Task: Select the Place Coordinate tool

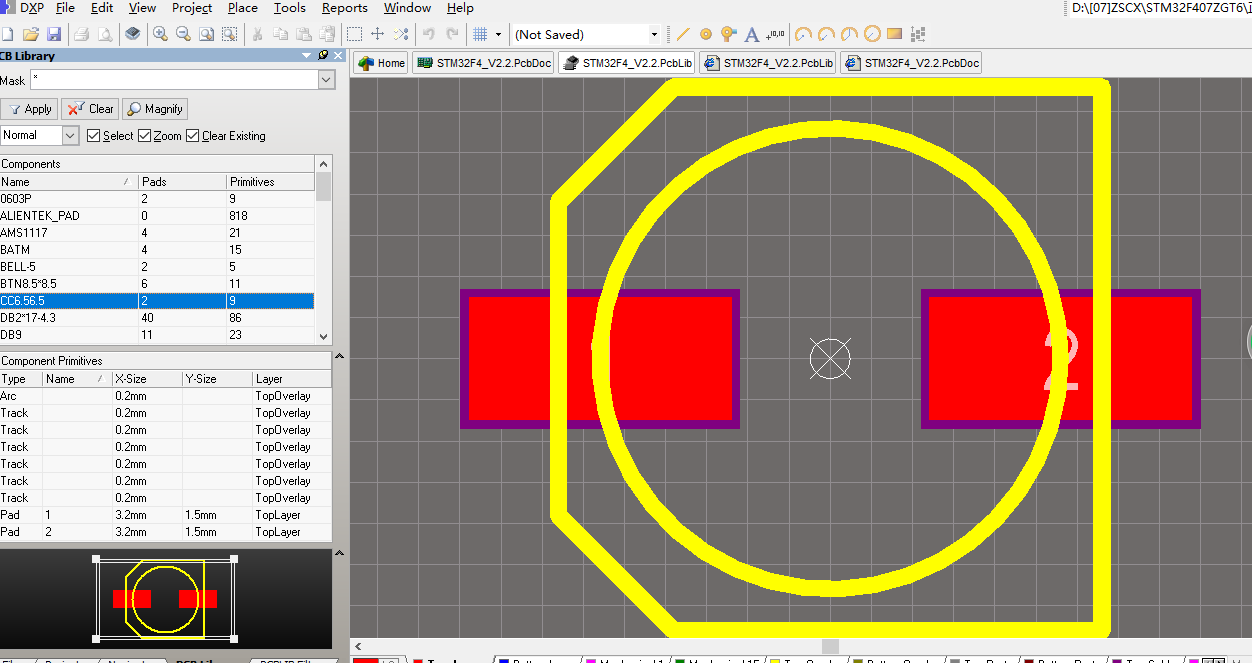Action: click(776, 34)
